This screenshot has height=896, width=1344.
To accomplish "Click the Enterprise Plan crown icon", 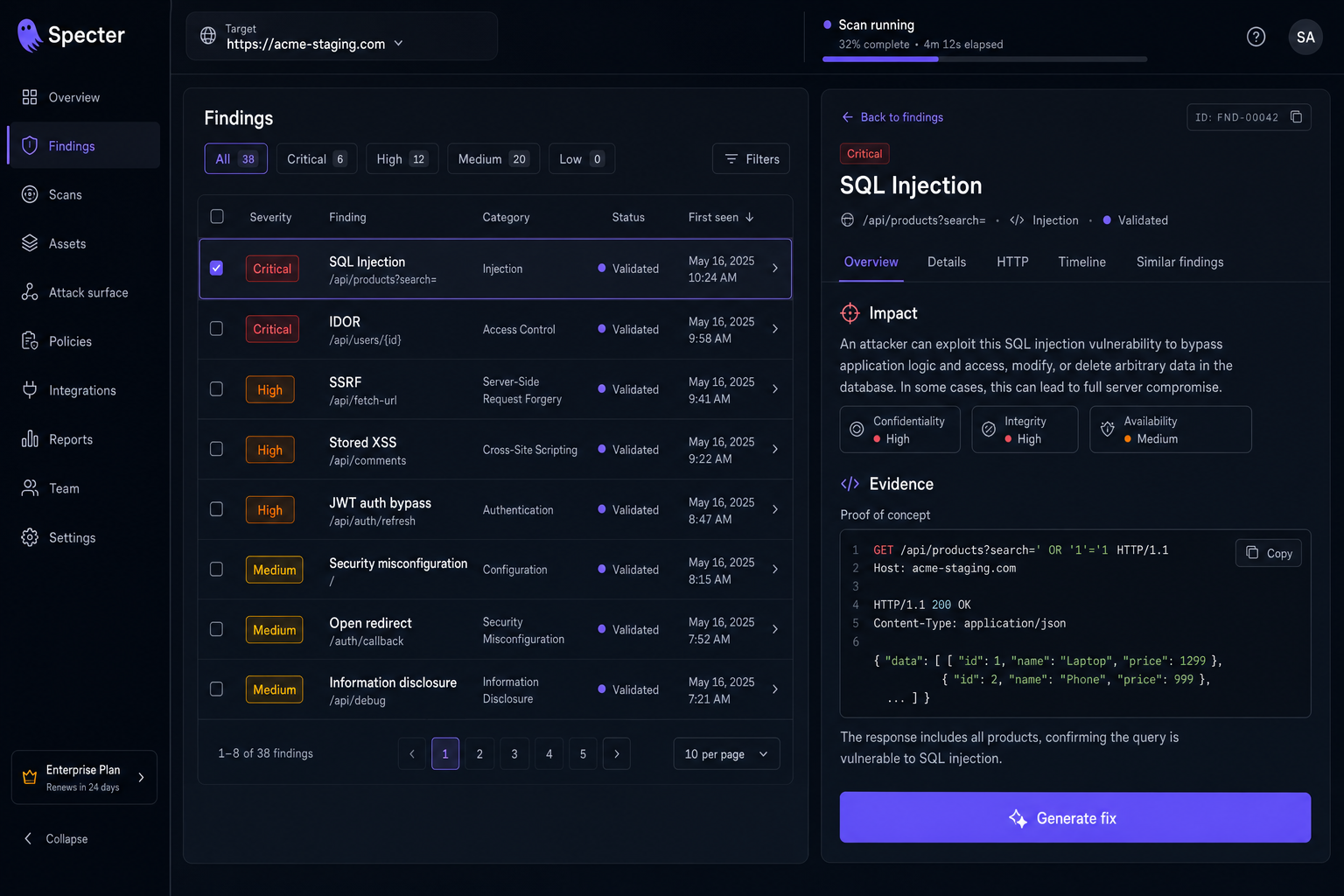I will pos(30,777).
